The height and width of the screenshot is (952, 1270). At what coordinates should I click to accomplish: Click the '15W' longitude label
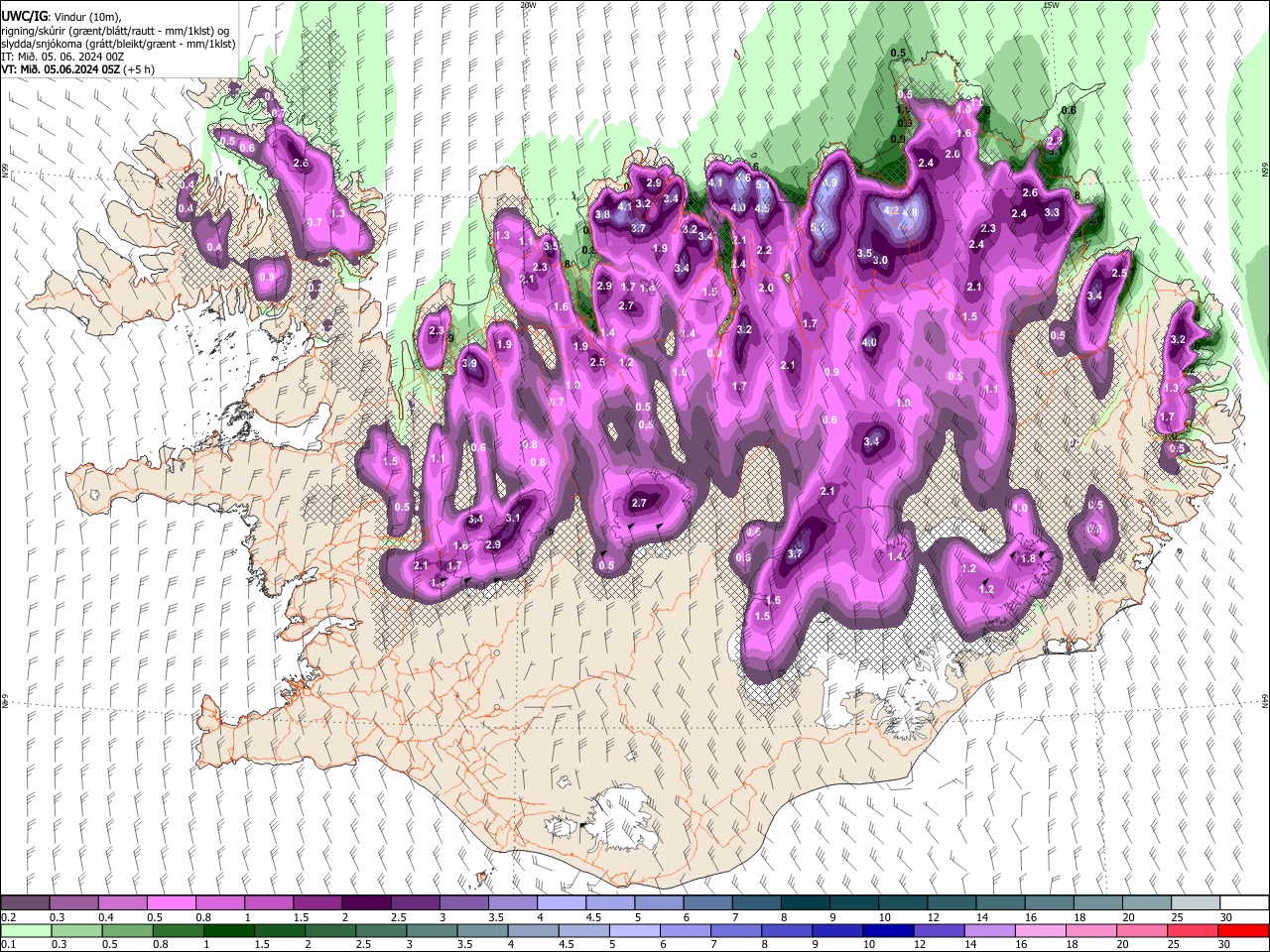coord(1051,5)
